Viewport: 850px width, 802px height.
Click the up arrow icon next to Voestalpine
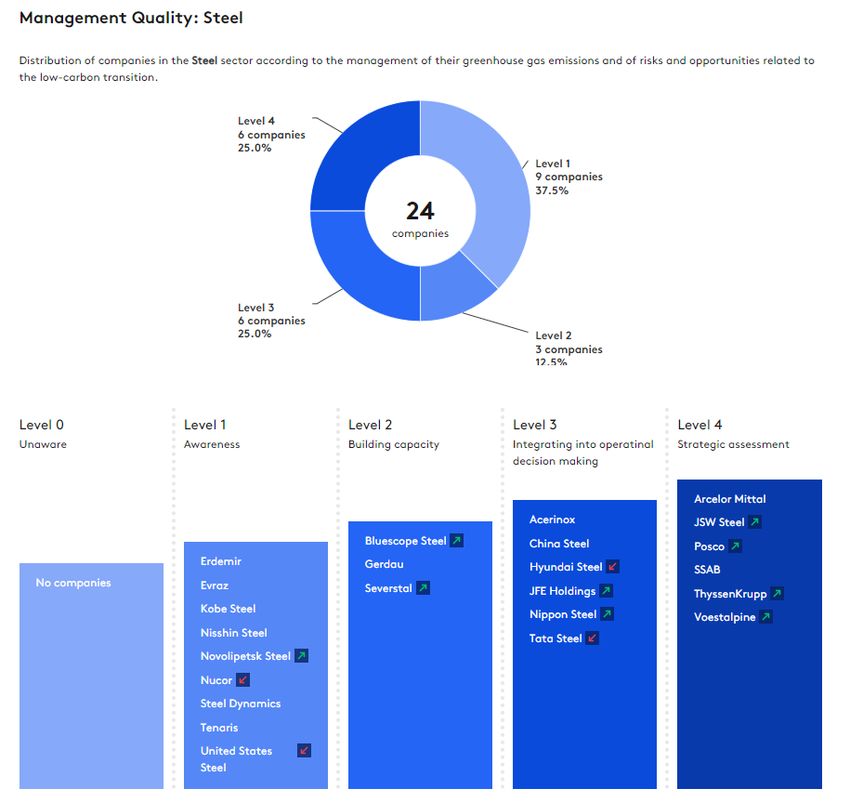pyautogui.click(x=765, y=617)
